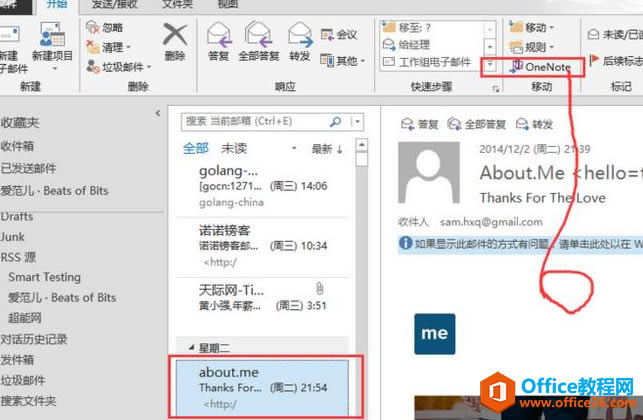Forward (转发) the email from the ribbon
The image size is (643, 420).
tap(300, 35)
